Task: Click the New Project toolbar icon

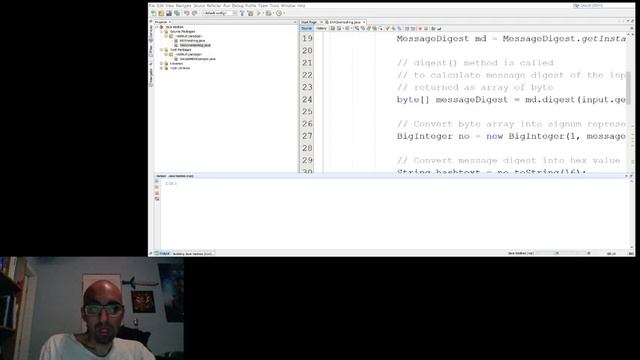Action: [161, 13]
